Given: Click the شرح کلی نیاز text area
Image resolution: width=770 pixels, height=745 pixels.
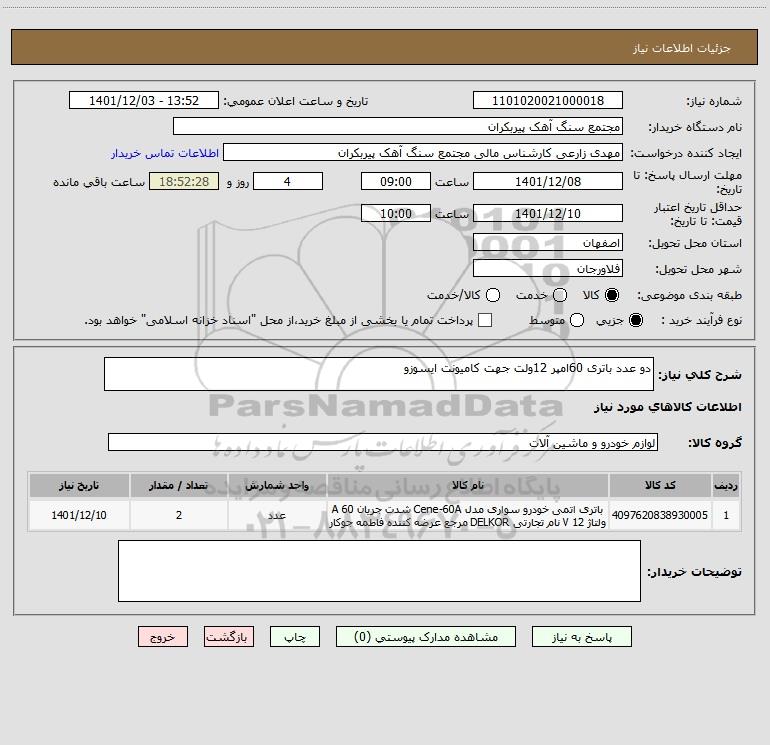Looking at the screenshot, I should (x=379, y=374).
